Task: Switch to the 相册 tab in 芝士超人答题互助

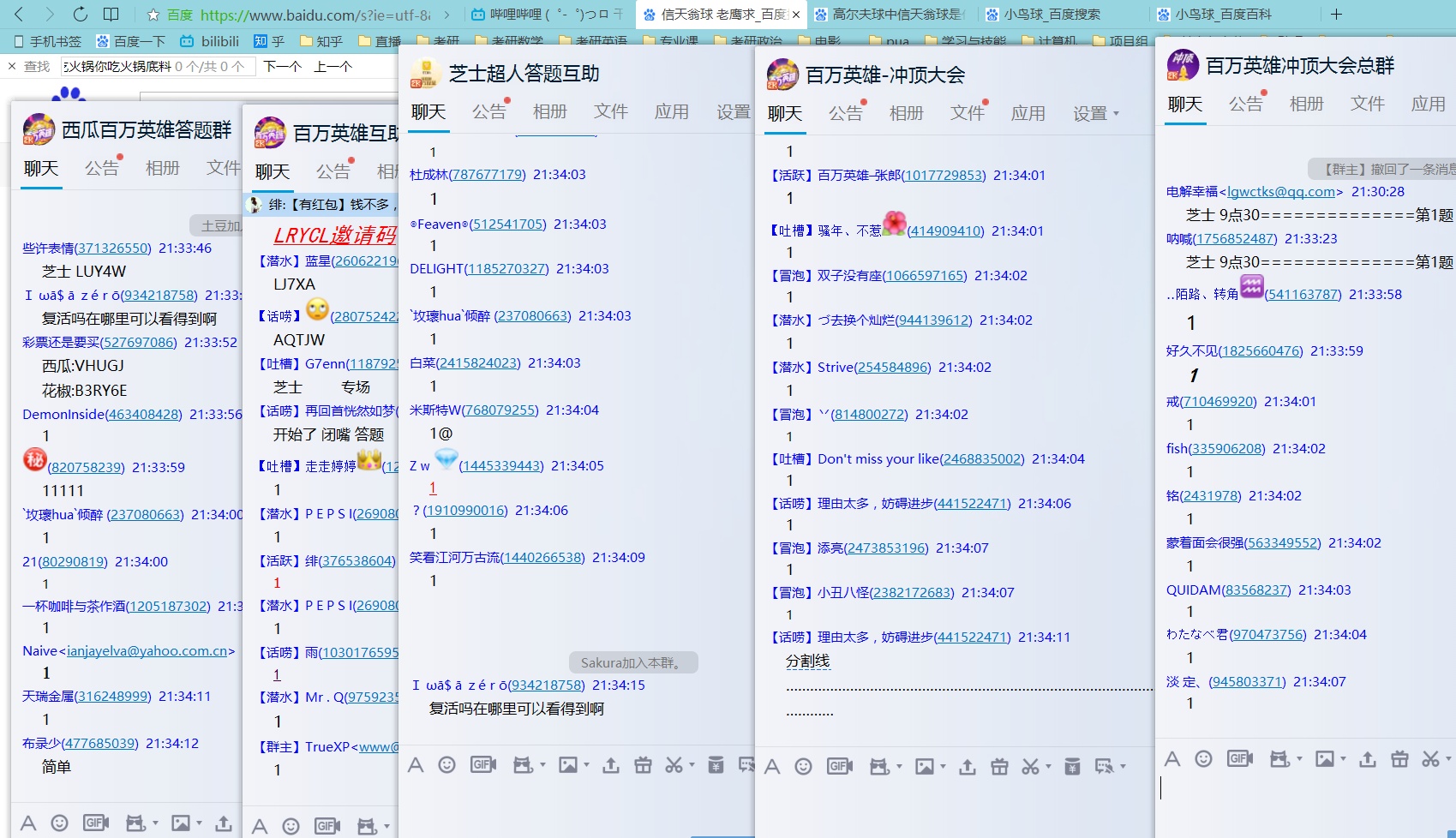Action: 549,111
